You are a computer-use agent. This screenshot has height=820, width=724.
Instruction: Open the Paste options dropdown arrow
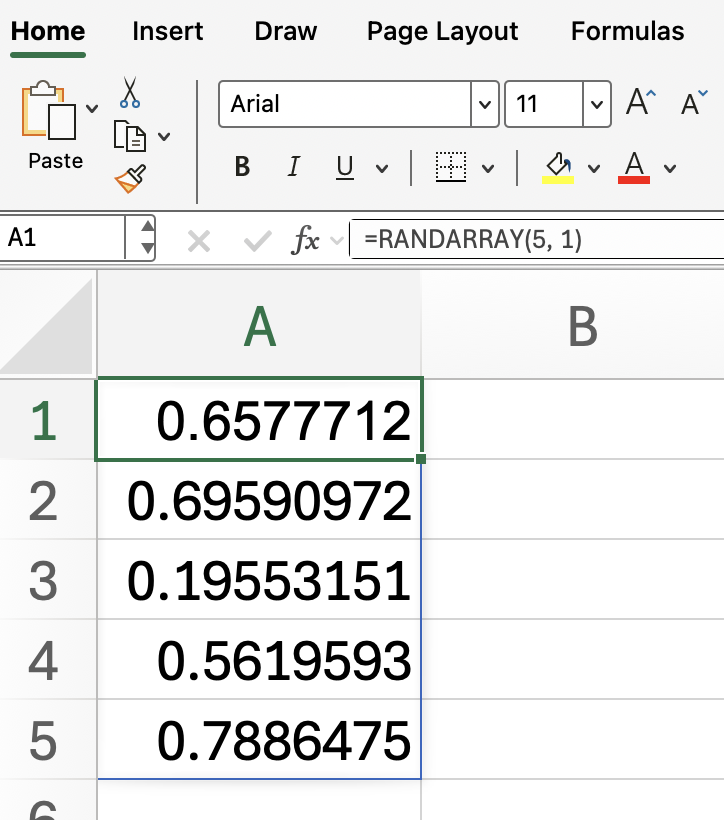click(x=92, y=108)
